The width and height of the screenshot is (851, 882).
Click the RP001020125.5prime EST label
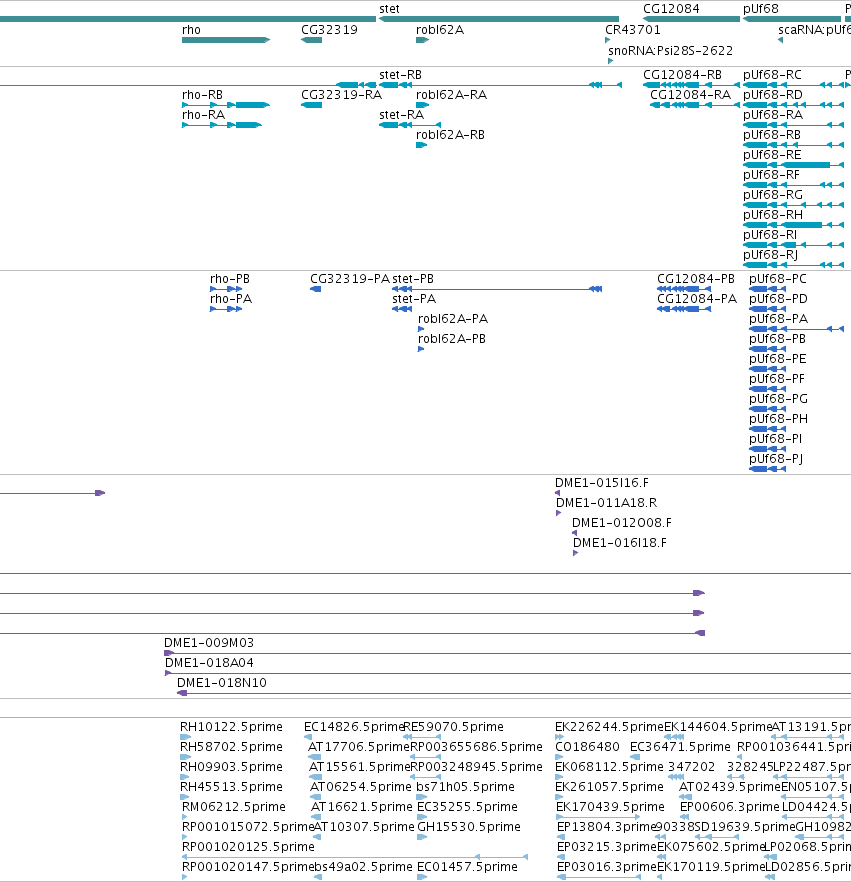tap(248, 847)
